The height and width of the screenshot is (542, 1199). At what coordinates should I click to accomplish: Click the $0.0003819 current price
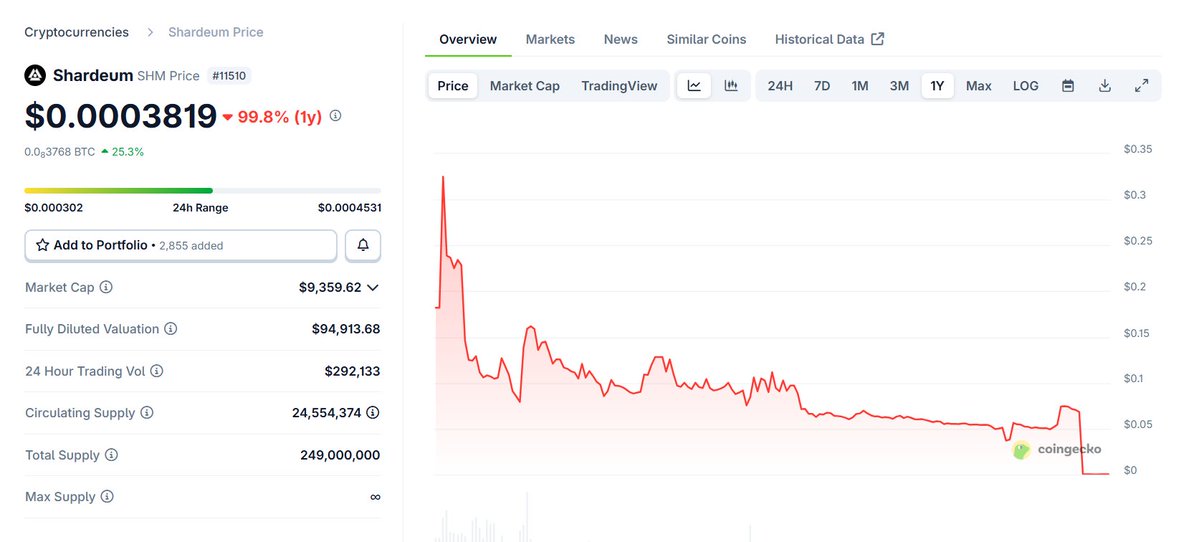(x=121, y=116)
